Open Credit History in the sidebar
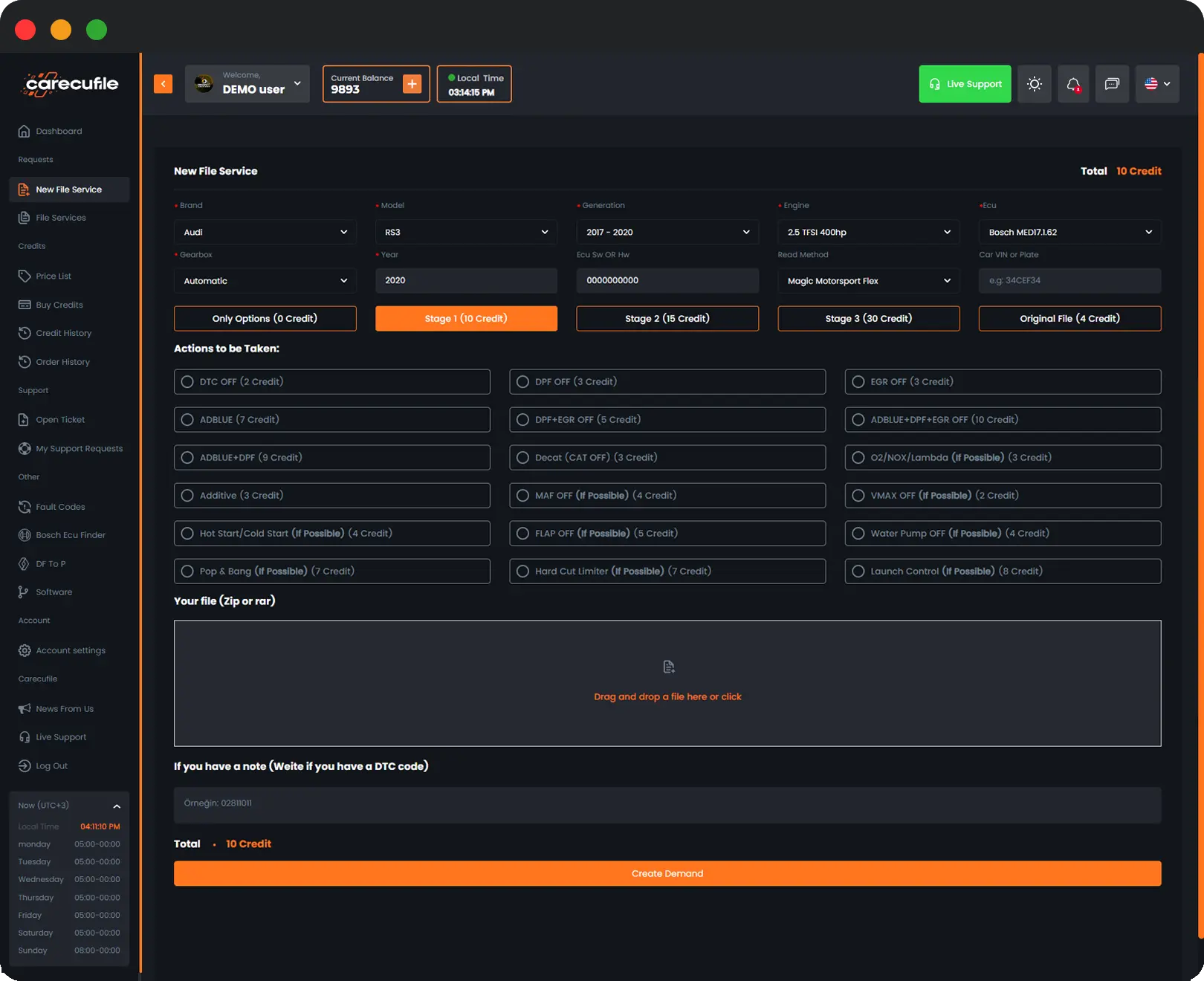Screen dimensions: 1204x981 (x=63, y=333)
